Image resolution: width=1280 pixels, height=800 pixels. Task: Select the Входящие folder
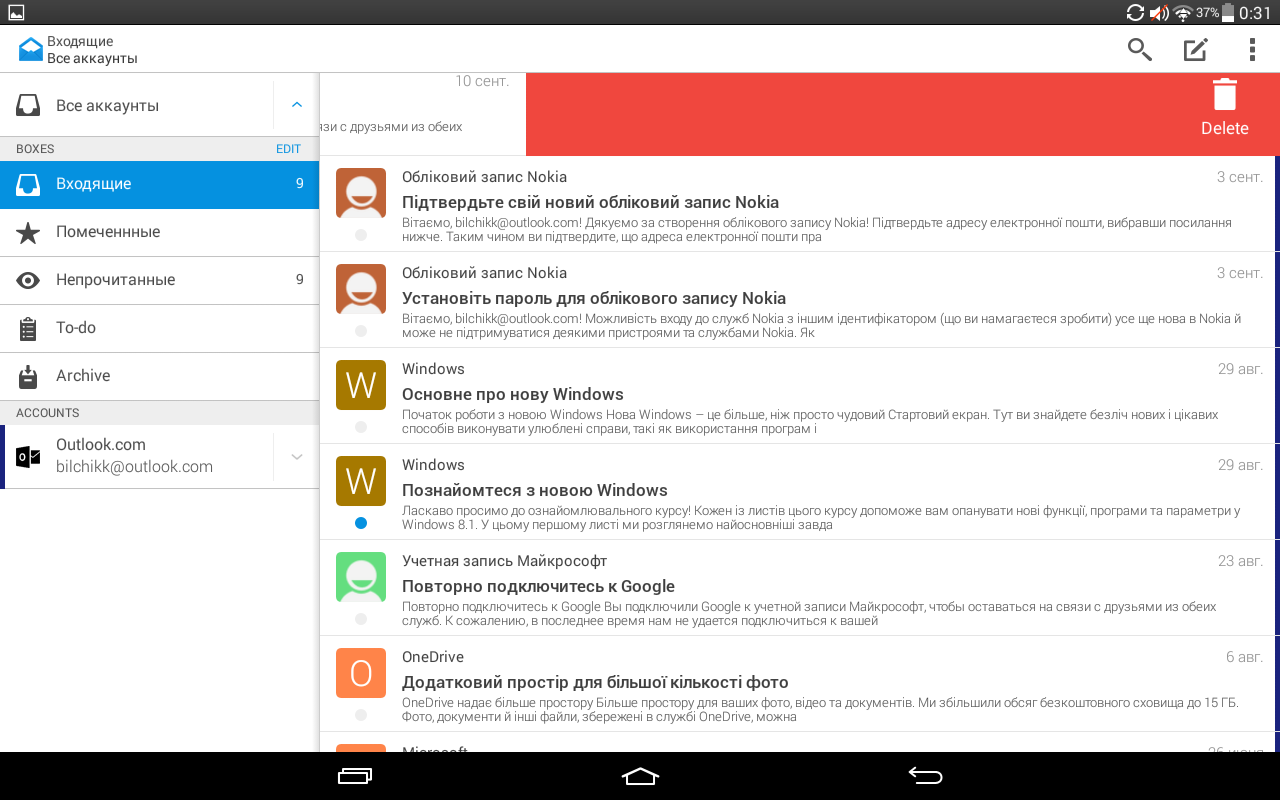click(160, 184)
